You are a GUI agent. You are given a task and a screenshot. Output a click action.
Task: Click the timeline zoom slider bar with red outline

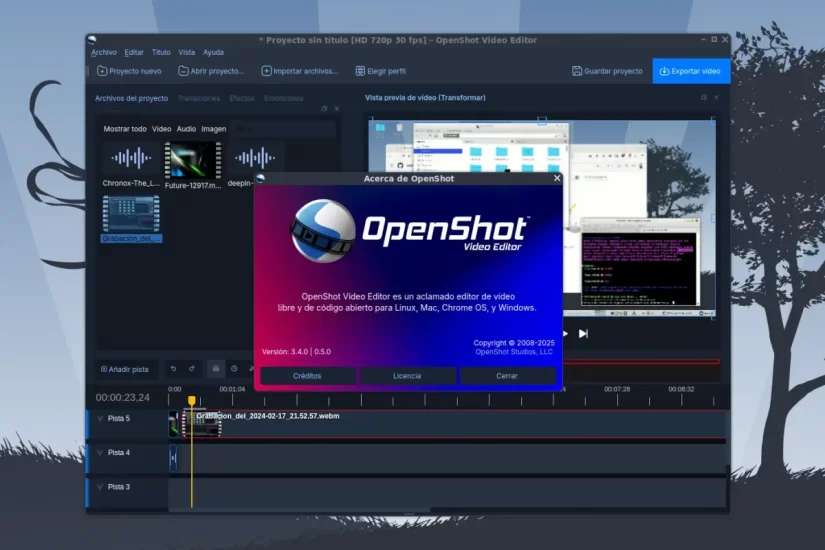pyautogui.click(x=641, y=362)
